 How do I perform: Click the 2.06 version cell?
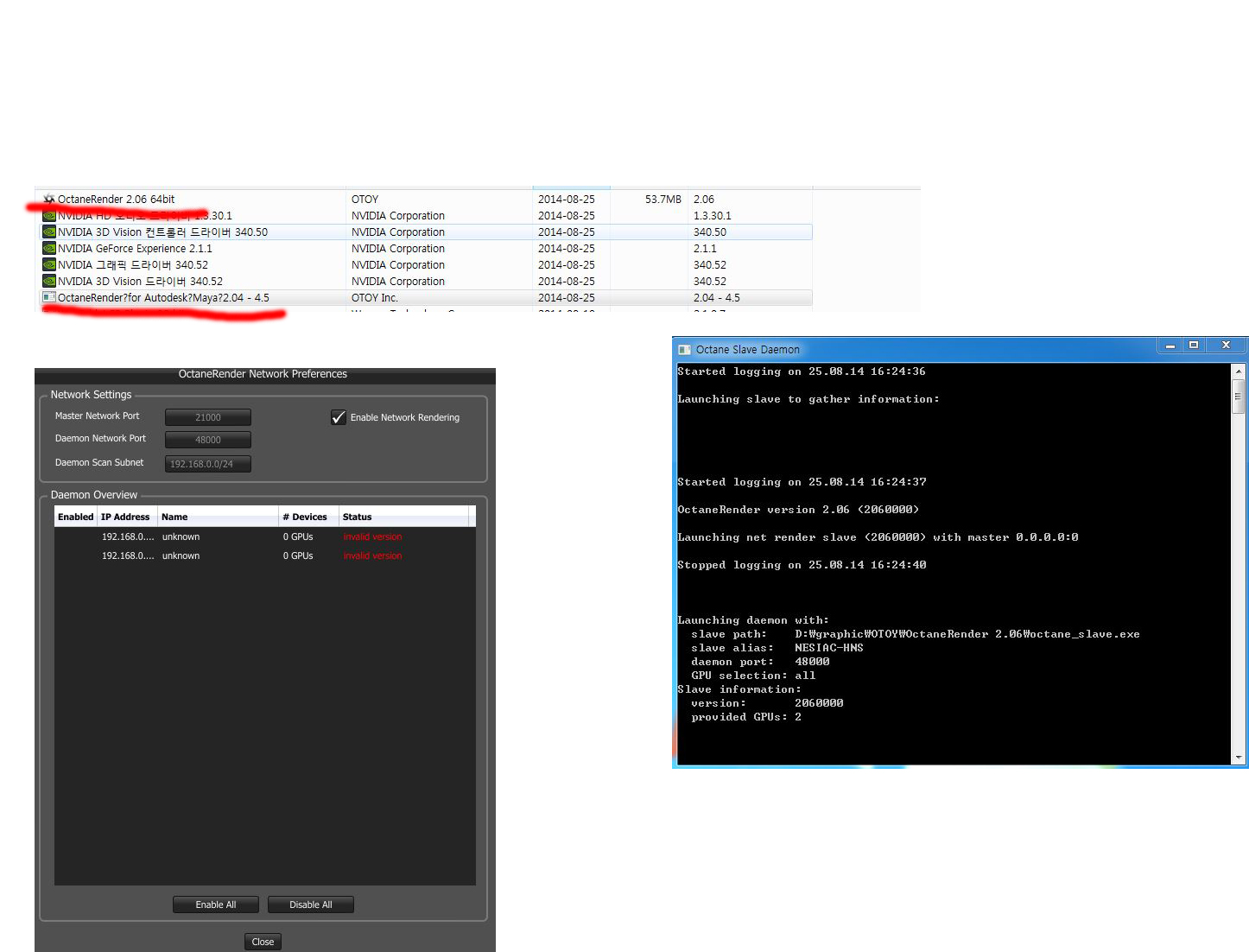(x=704, y=199)
